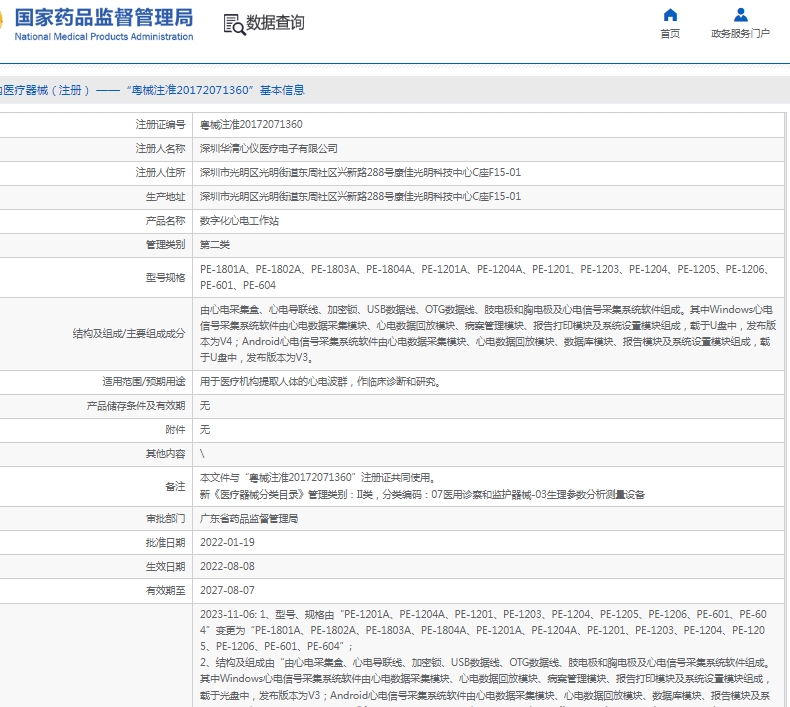Select the 管理类别 label cell
This screenshot has height=707, width=790.
[x=96, y=245]
